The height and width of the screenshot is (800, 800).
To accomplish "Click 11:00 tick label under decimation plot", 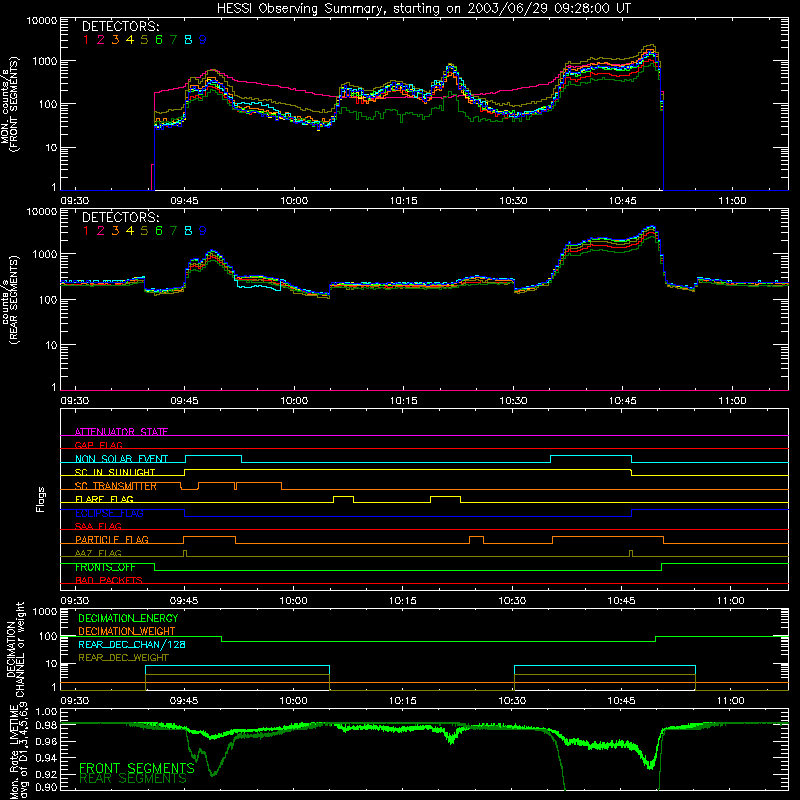I will [x=731, y=701].
